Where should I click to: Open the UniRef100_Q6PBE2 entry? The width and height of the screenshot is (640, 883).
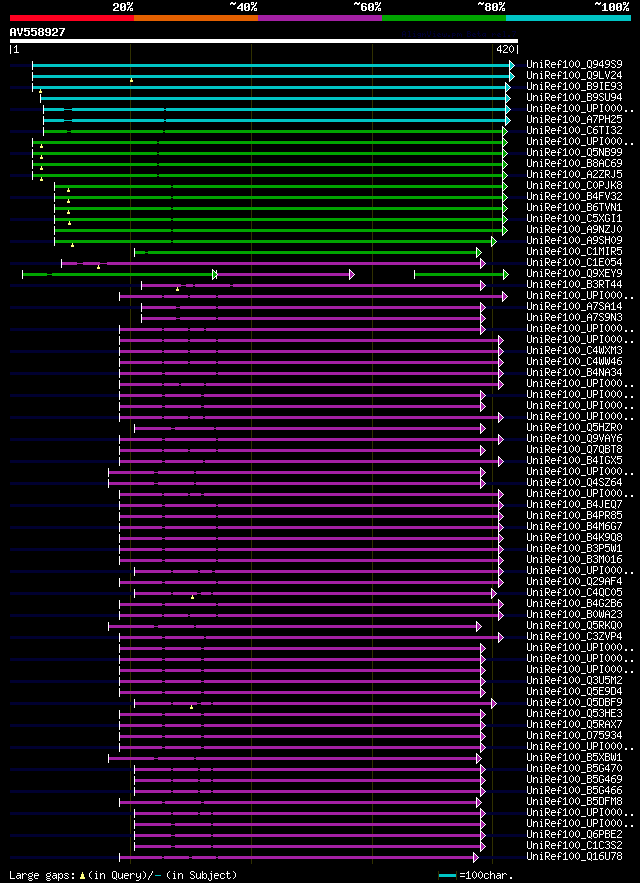(574, 833)
